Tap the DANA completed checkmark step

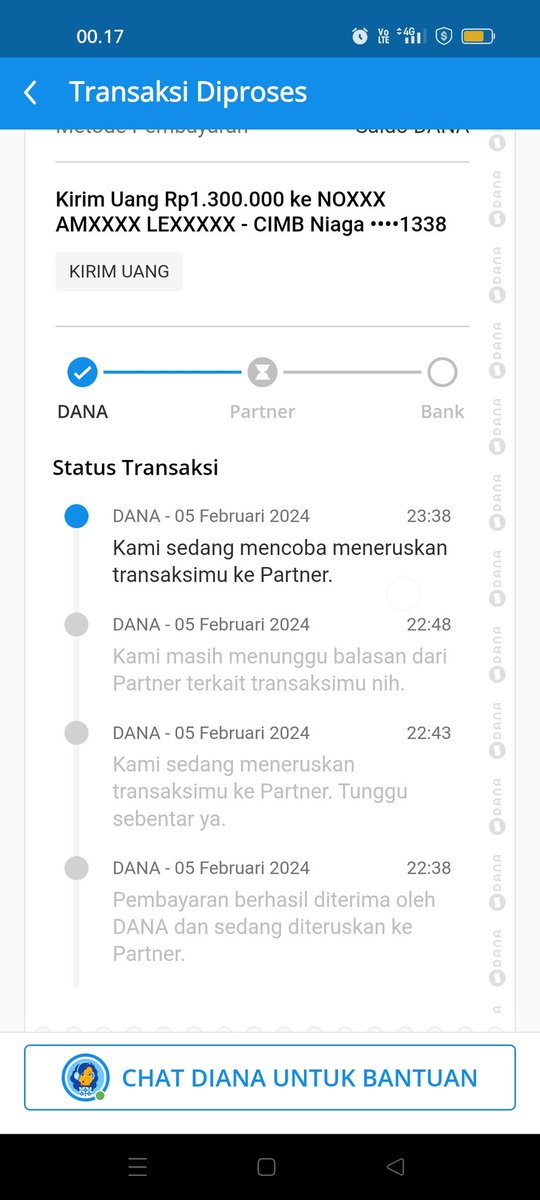click(82, 373)
